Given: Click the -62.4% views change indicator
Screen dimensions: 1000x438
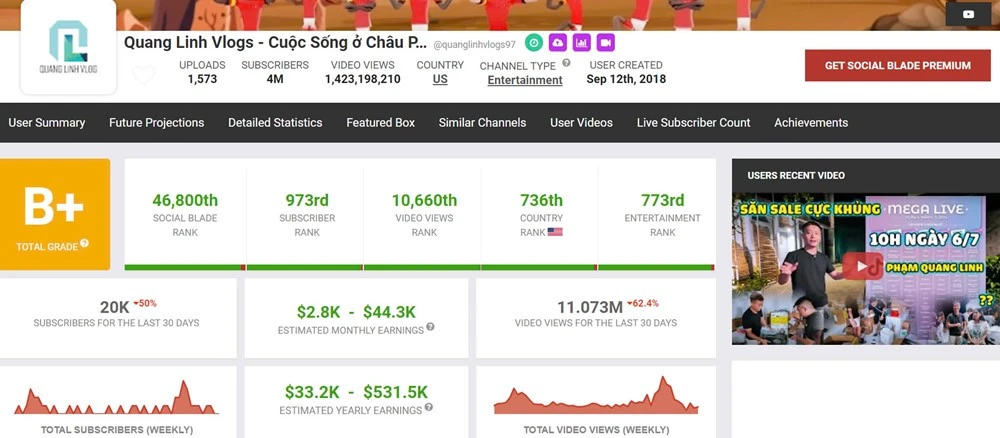Looking at the screenshot, I should (x=642, y=303).
